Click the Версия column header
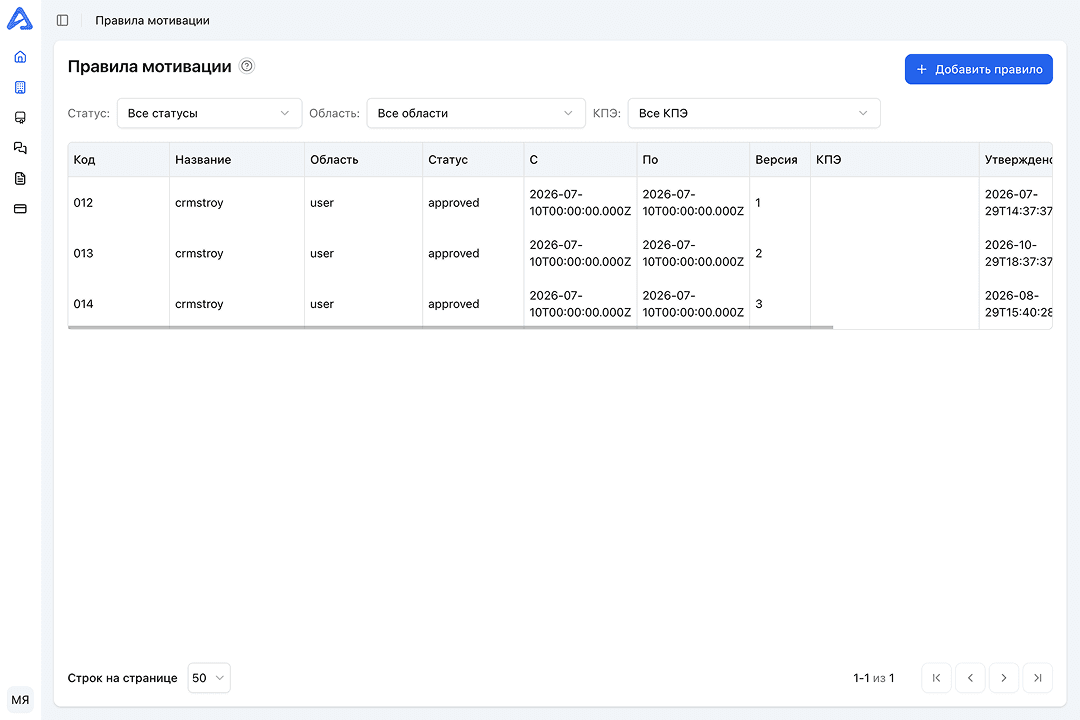 (x=780, y=160)
